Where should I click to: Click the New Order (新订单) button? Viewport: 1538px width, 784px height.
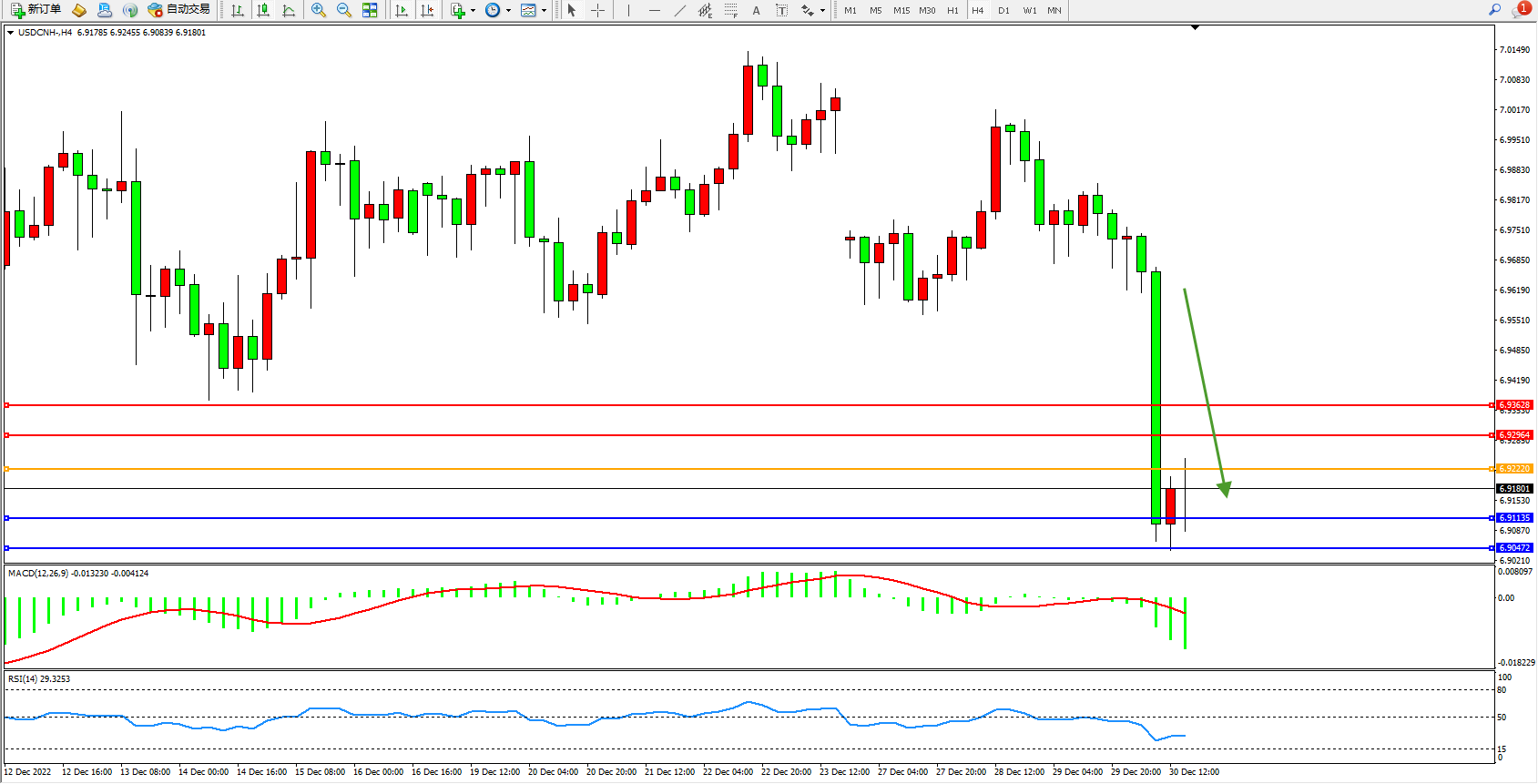(x=36, y=10)
